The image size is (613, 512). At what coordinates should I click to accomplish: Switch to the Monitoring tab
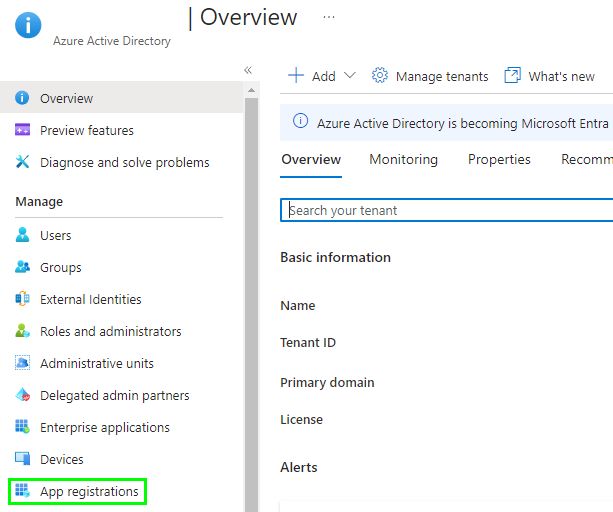click(x=403, y=159)
